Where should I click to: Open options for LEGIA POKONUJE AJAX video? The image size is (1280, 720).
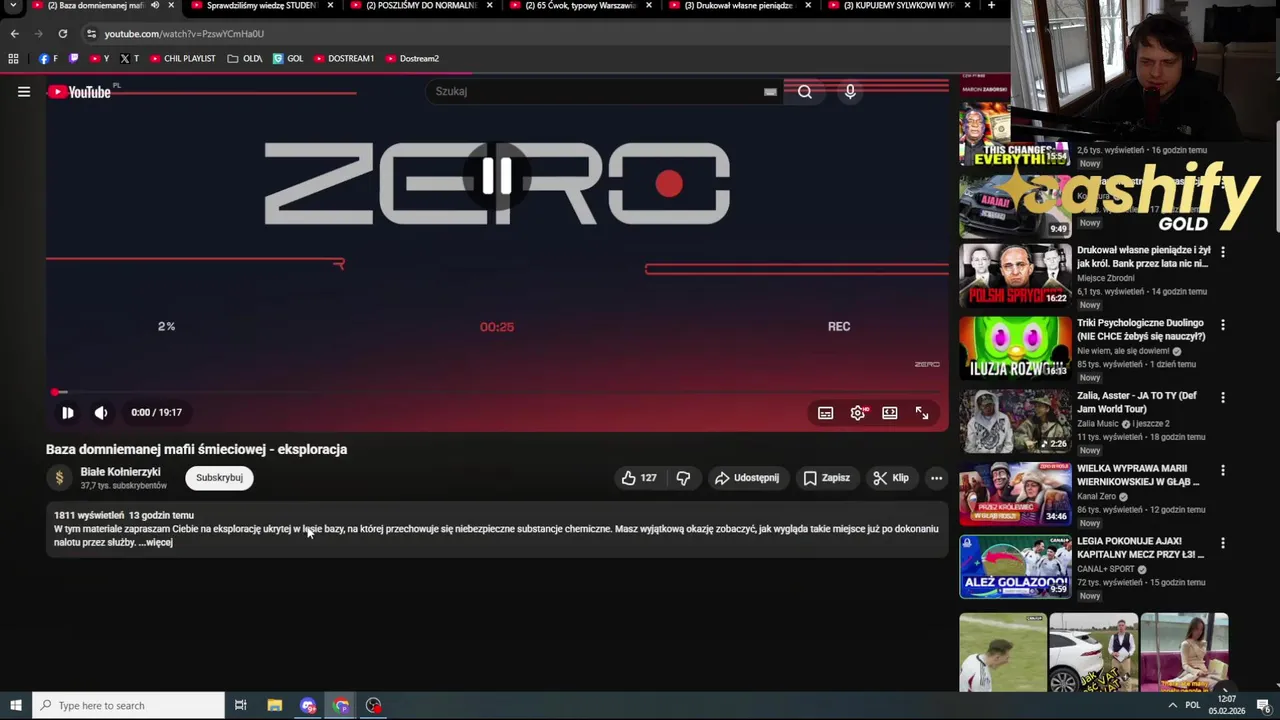click(1222, 543)
